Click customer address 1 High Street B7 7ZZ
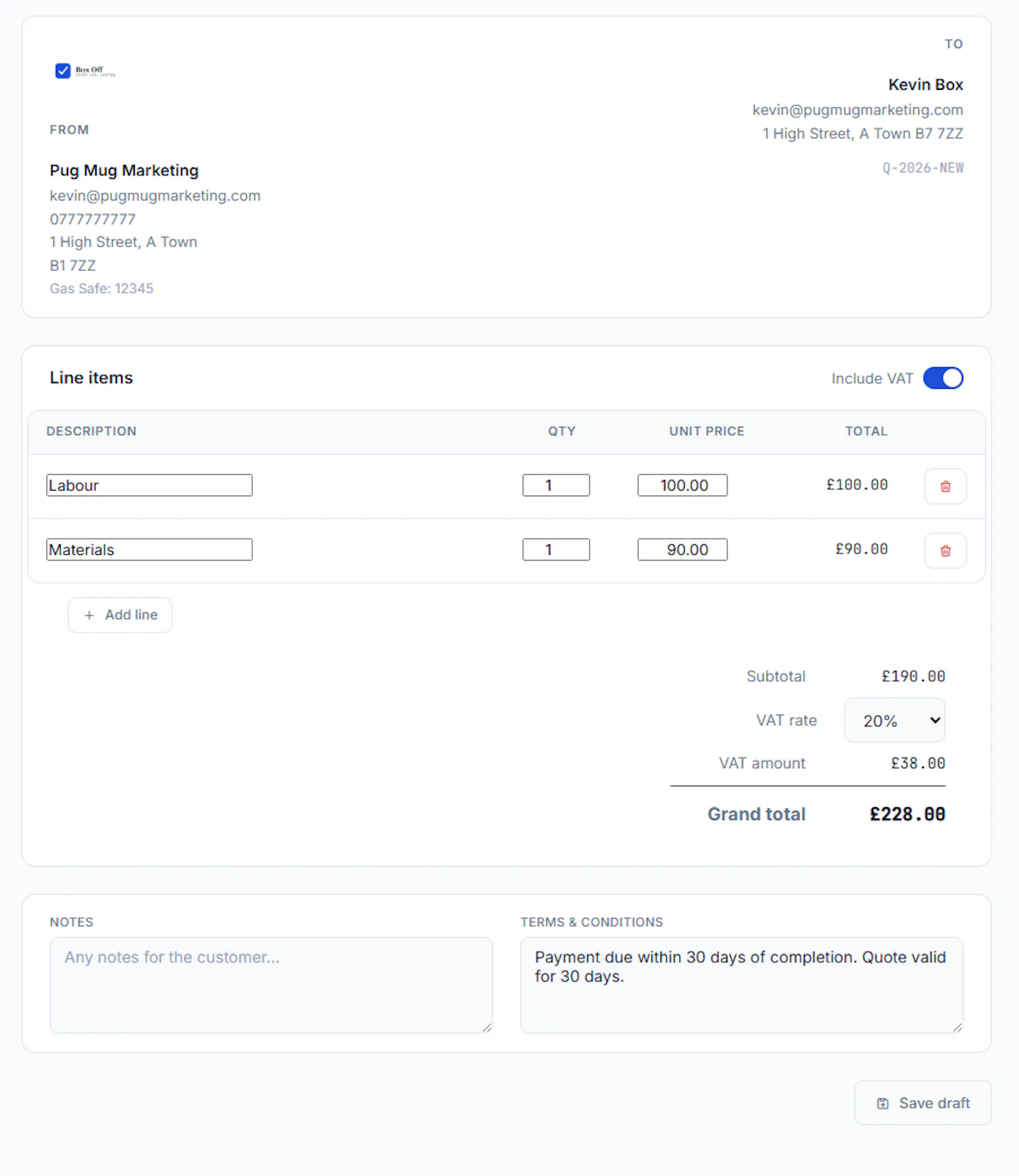Viewport: 1019px width, 1176px height. coord(863,134)
